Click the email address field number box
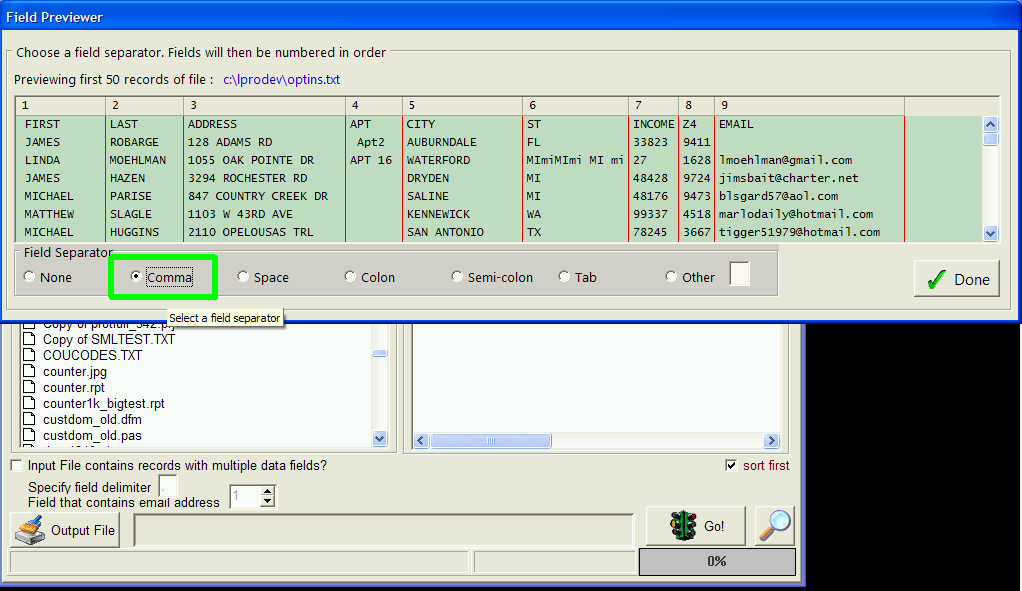 pos(244,497)
